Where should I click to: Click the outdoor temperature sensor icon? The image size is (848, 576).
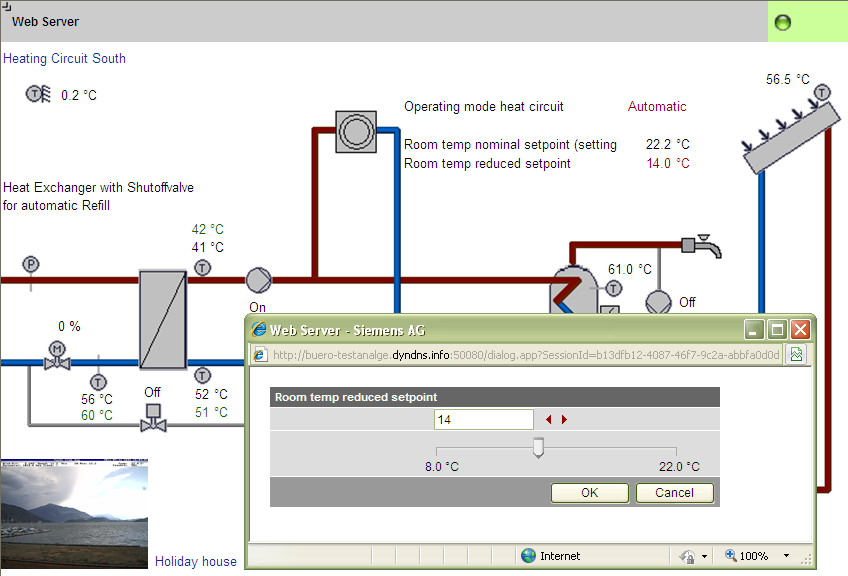tap(38, 94)
